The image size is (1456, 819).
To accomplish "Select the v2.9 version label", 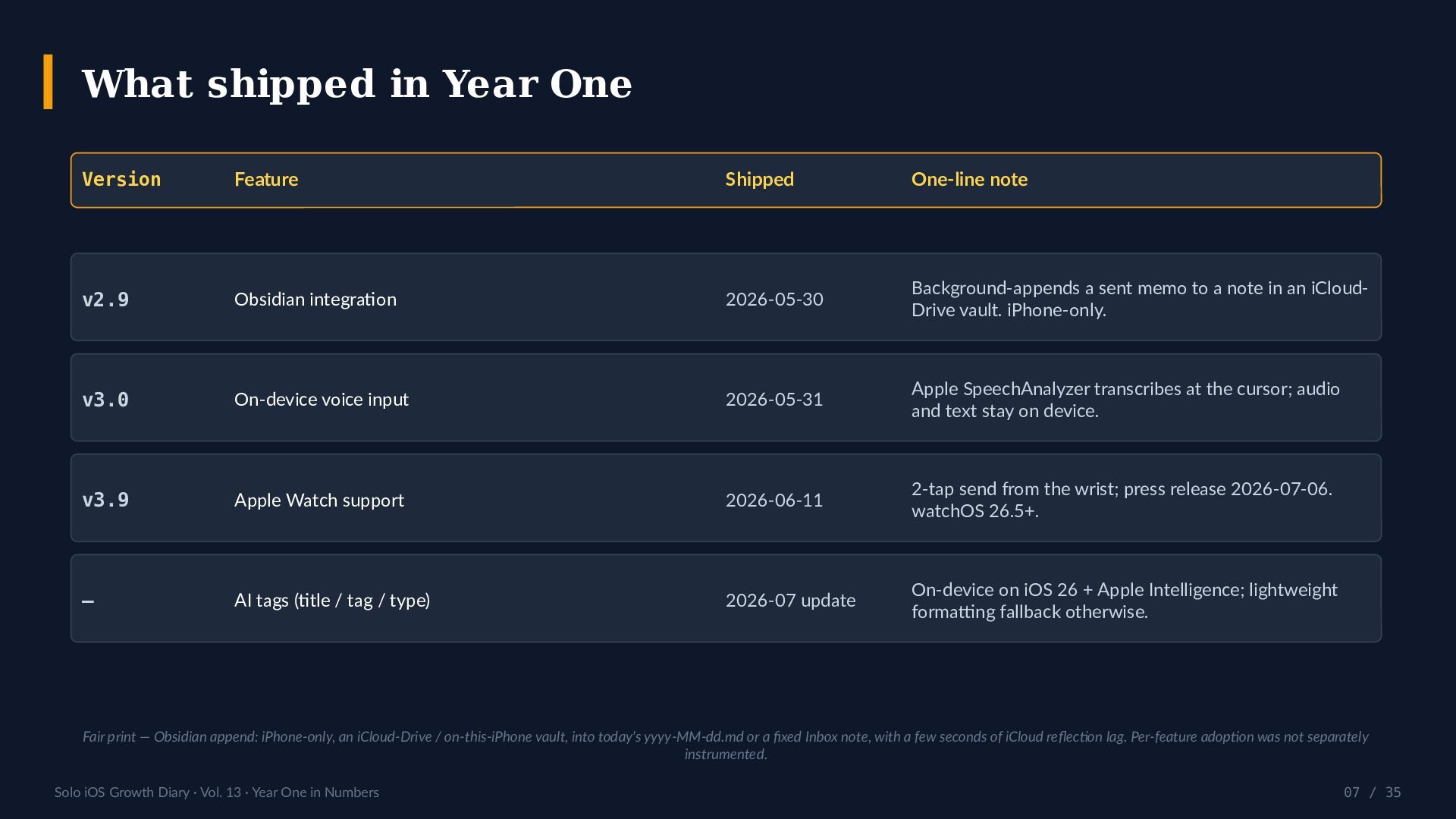I will (x=105, y=300).
